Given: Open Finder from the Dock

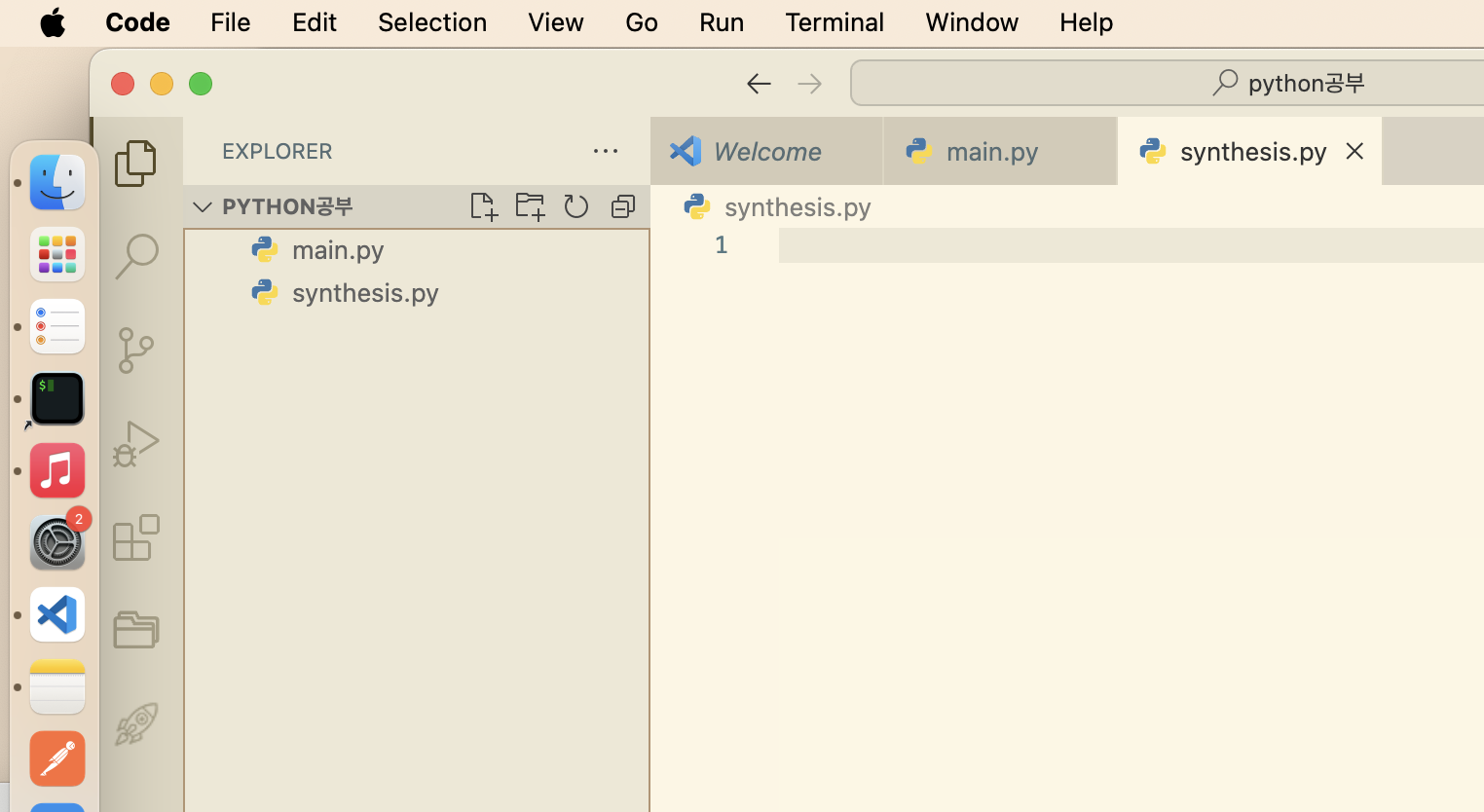Looking at the screenshot, I should coord(57,182).
